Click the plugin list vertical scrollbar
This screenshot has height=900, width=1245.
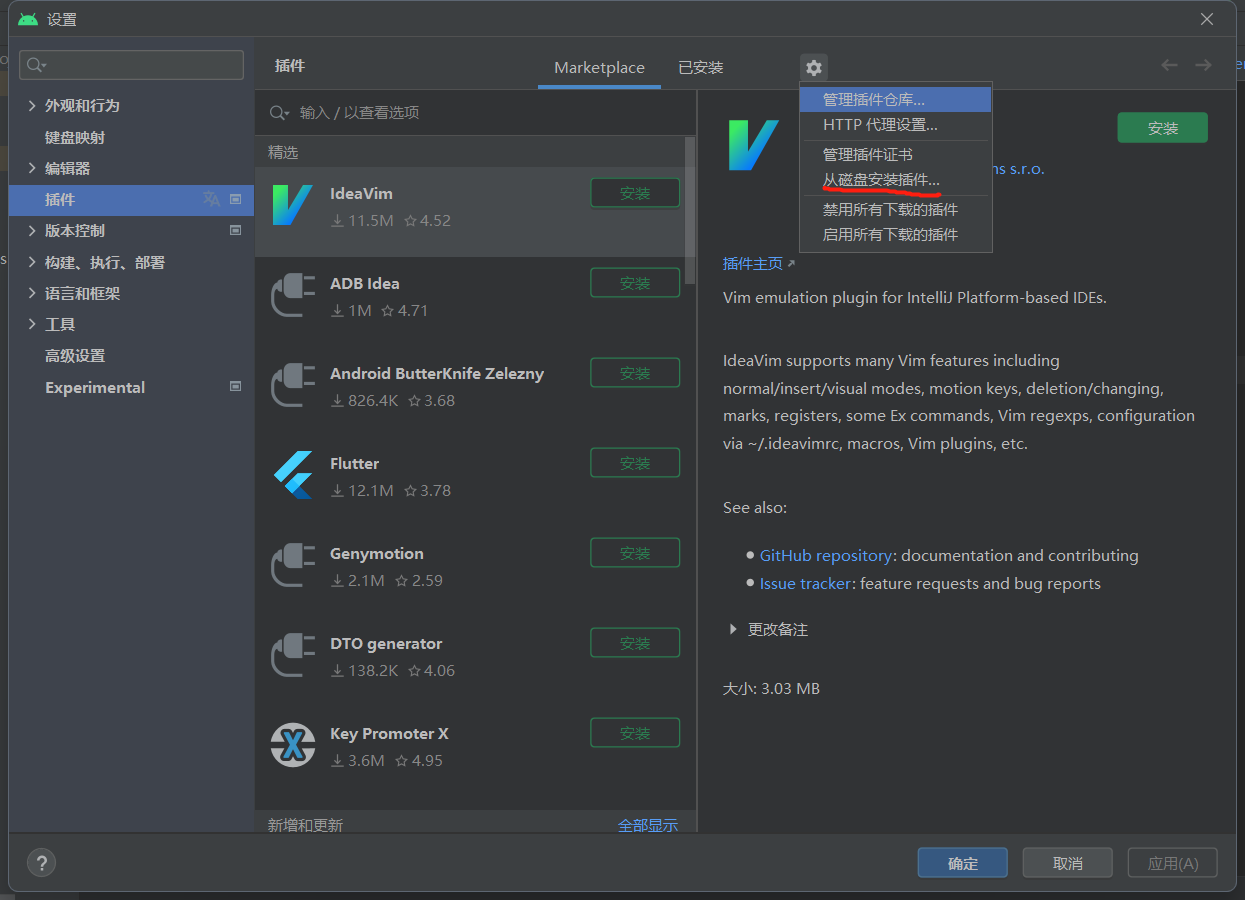point(689,210)
